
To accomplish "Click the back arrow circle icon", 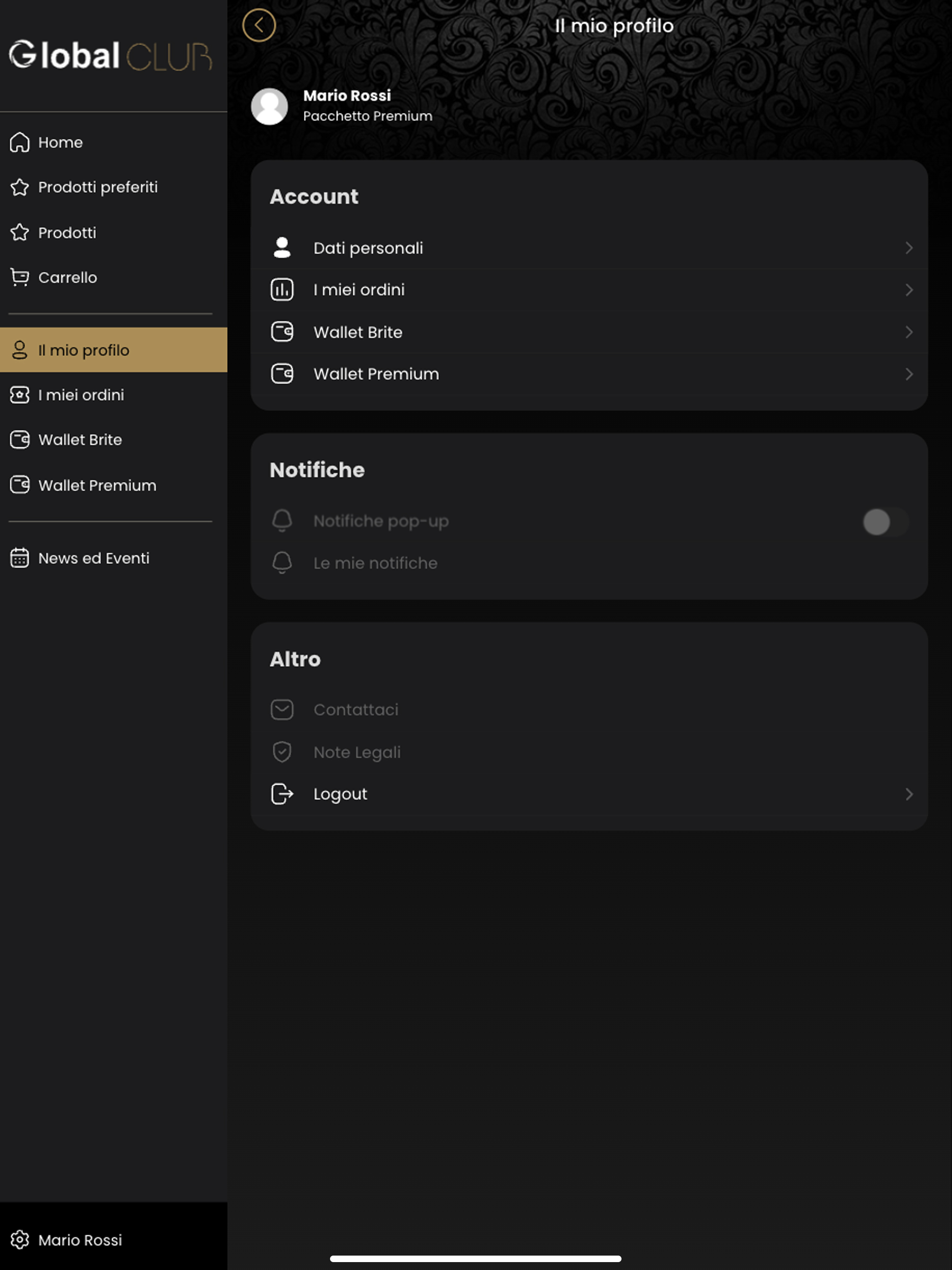I will pos(259,25).
